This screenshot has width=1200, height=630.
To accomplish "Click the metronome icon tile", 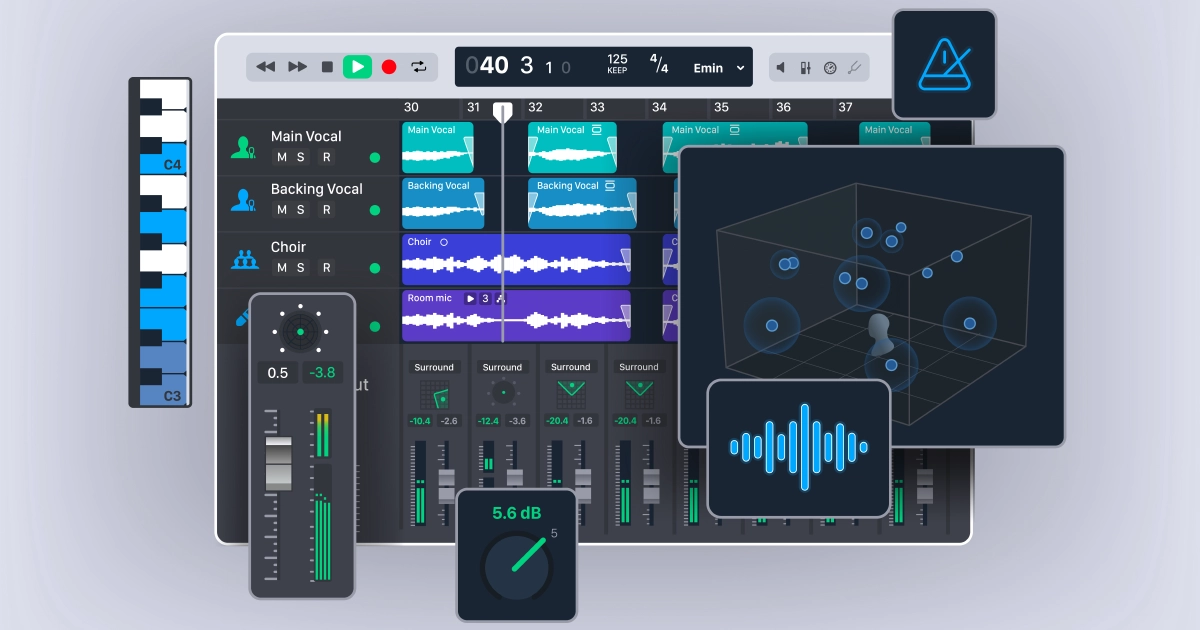I will click(944, 65).
